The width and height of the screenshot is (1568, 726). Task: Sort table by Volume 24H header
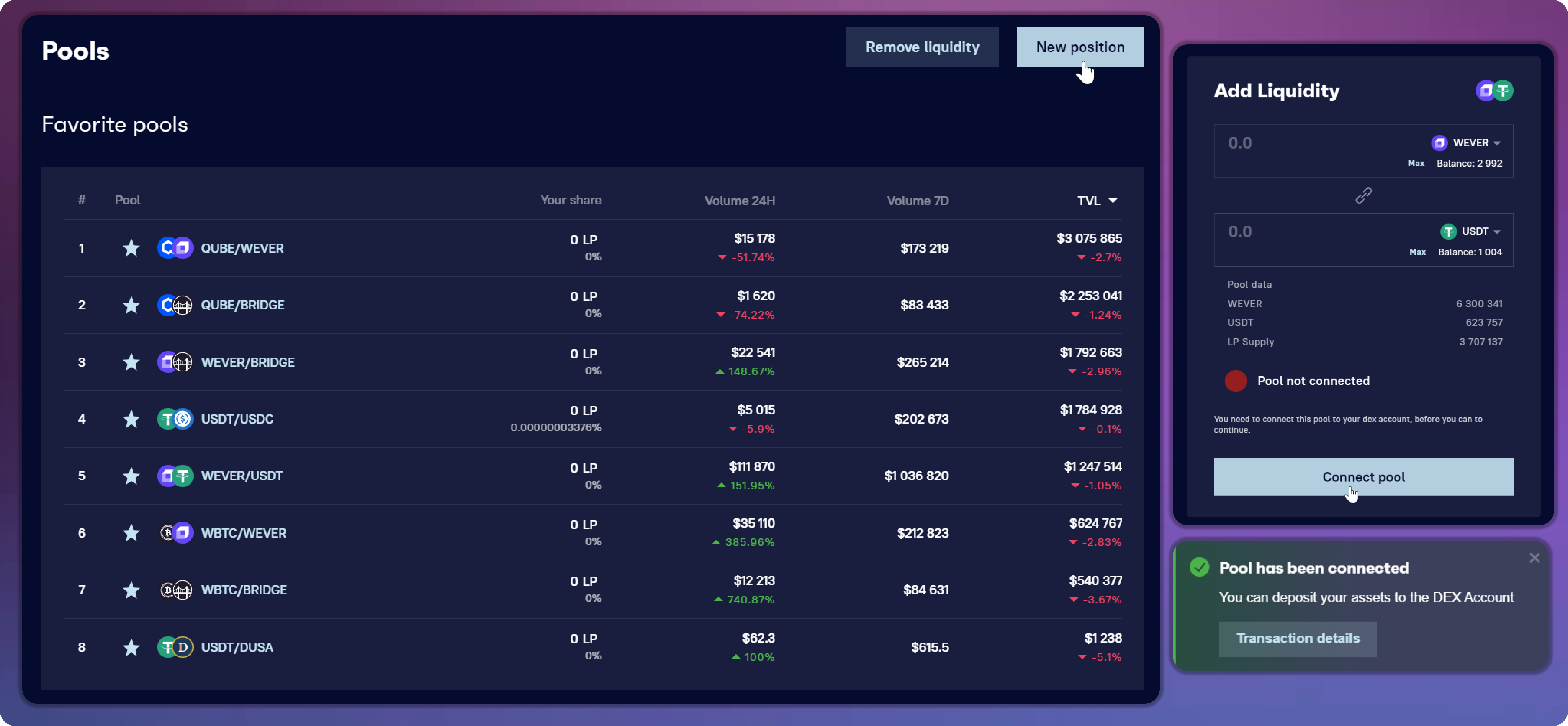739,201
